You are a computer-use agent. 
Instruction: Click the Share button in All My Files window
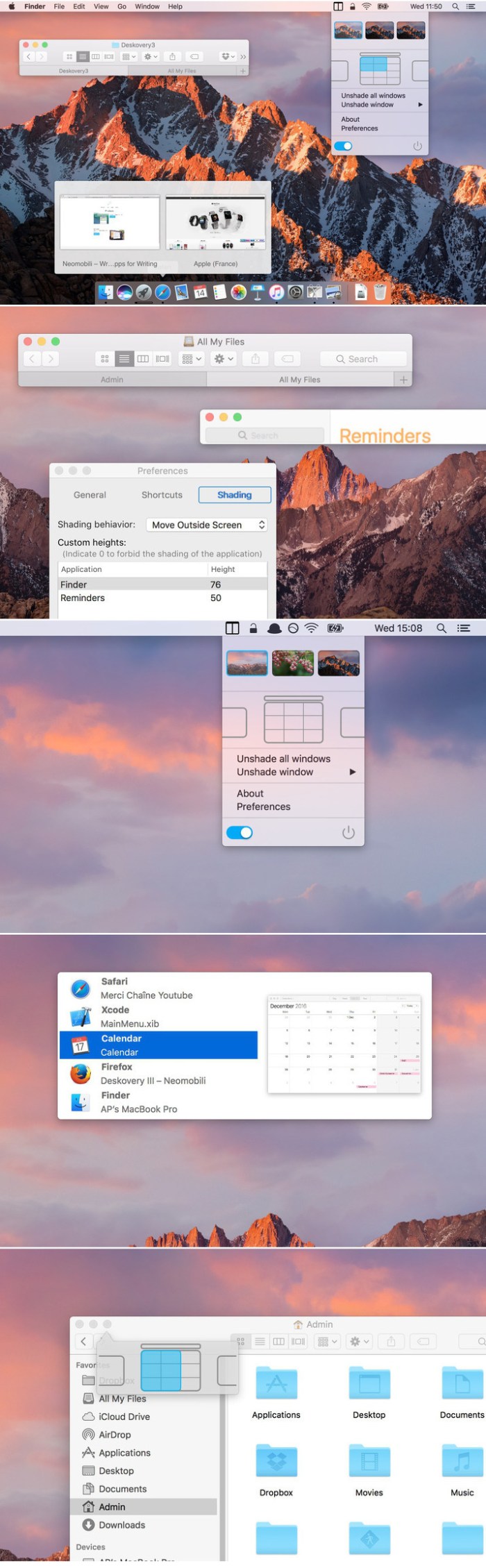pos(255,359)
